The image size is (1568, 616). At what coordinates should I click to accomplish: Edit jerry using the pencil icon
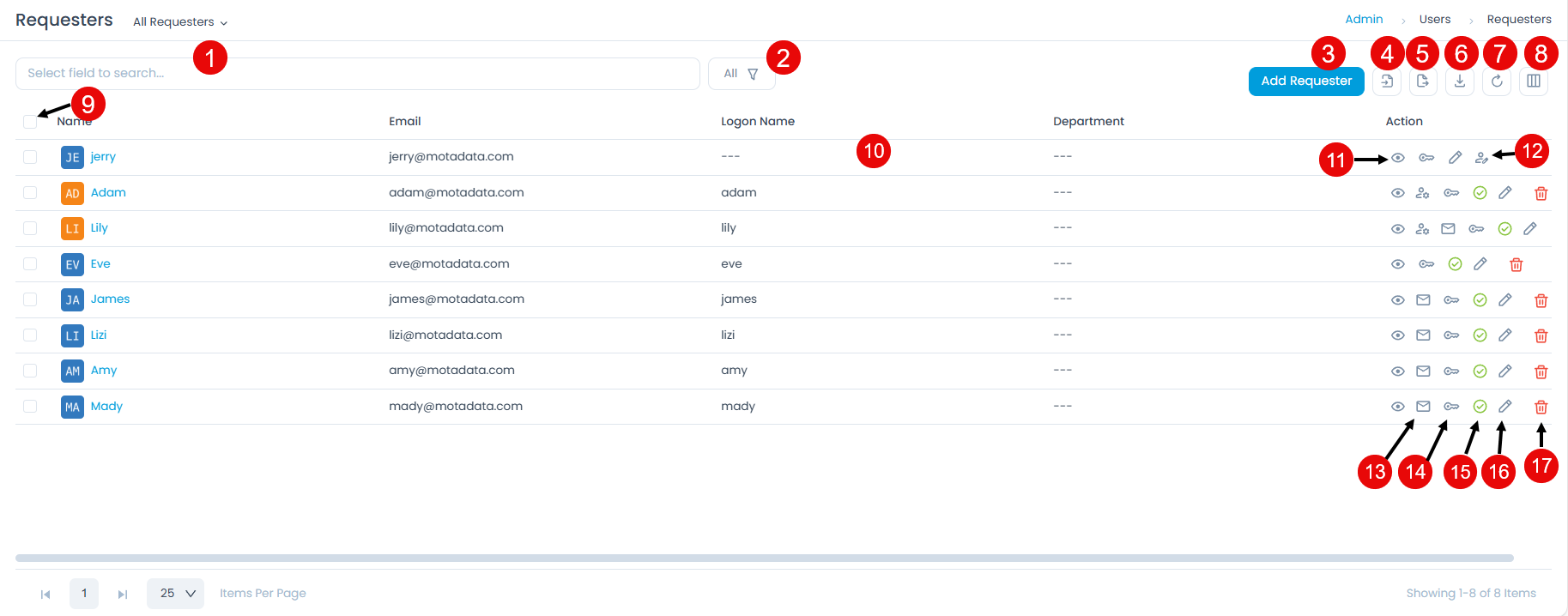[1456, 158]
